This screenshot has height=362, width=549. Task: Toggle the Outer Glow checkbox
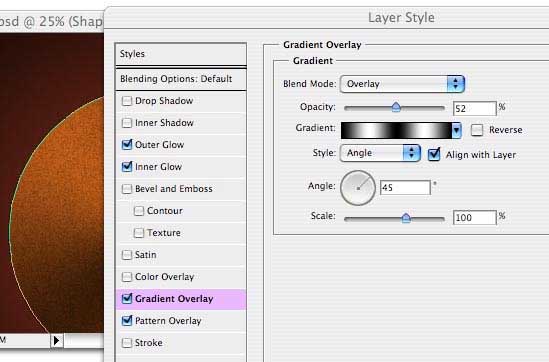126,145
